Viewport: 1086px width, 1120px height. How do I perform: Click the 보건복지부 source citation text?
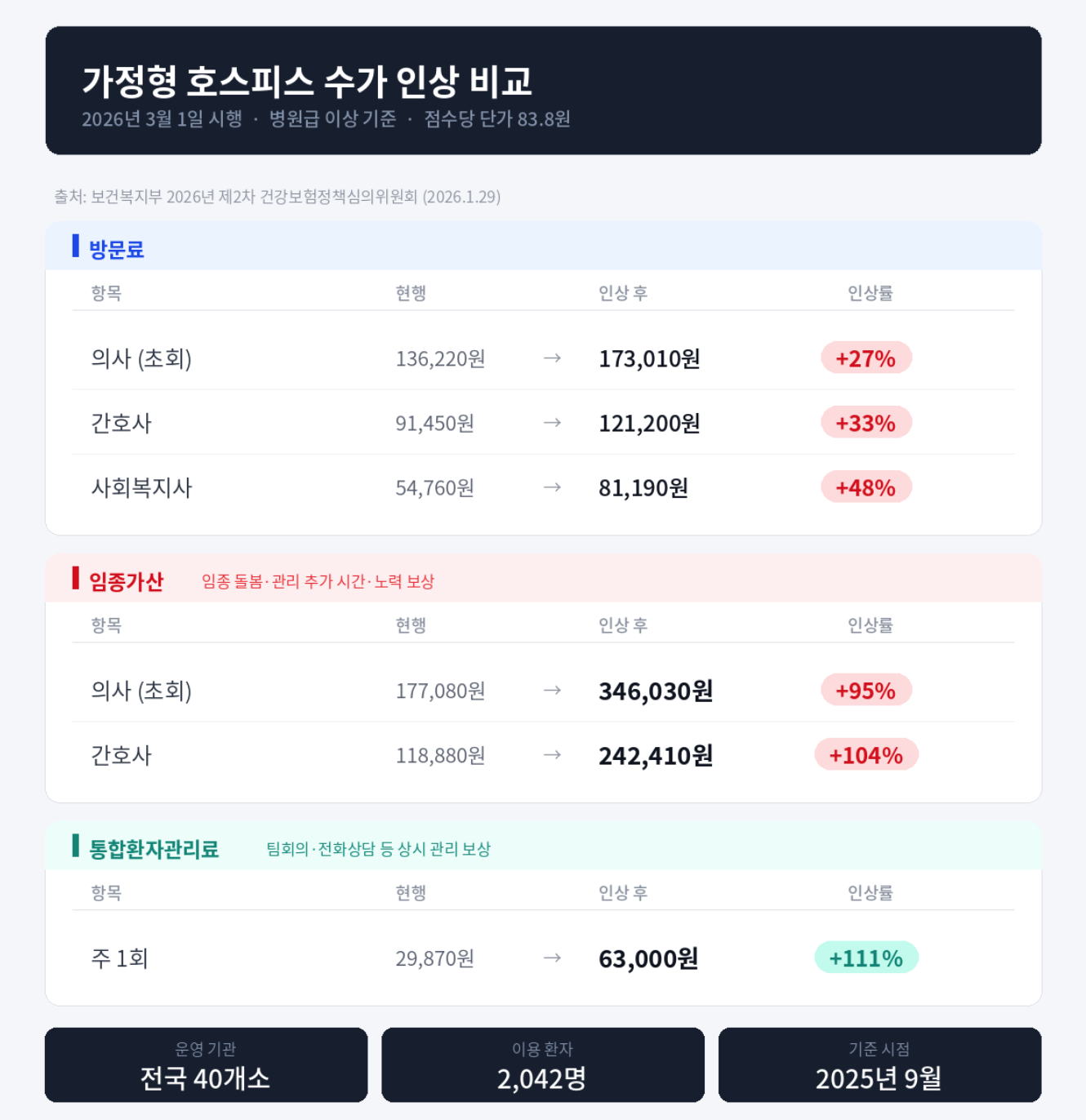[278, 197]
